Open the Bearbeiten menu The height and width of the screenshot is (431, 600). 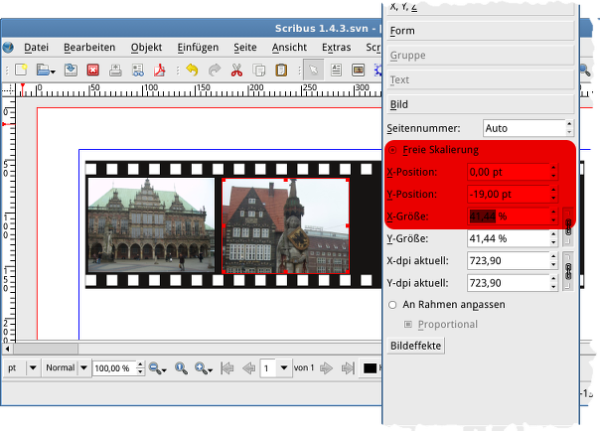[x=82, y=47]
